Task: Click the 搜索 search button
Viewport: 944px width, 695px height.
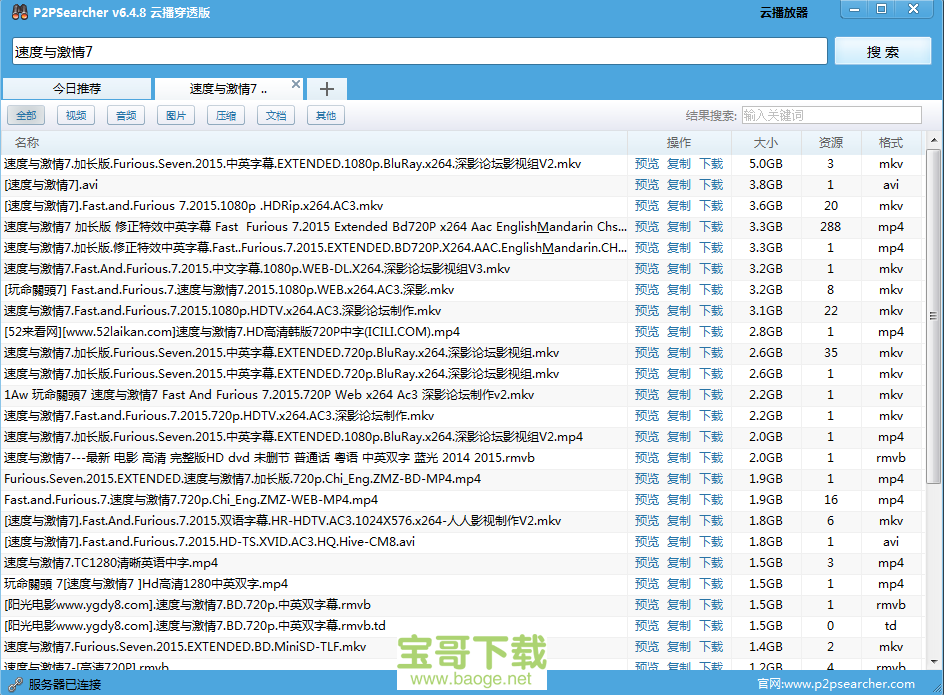Action: pos(883,50)
